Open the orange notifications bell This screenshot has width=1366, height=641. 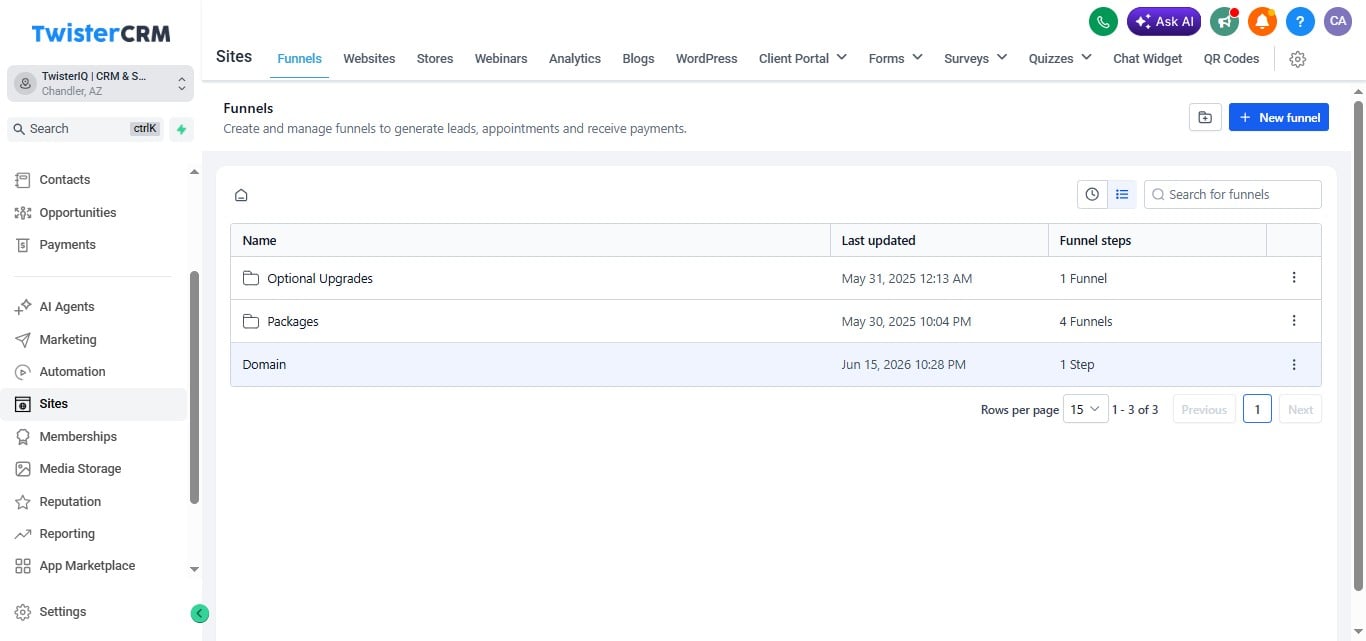tap(1262, 21)
